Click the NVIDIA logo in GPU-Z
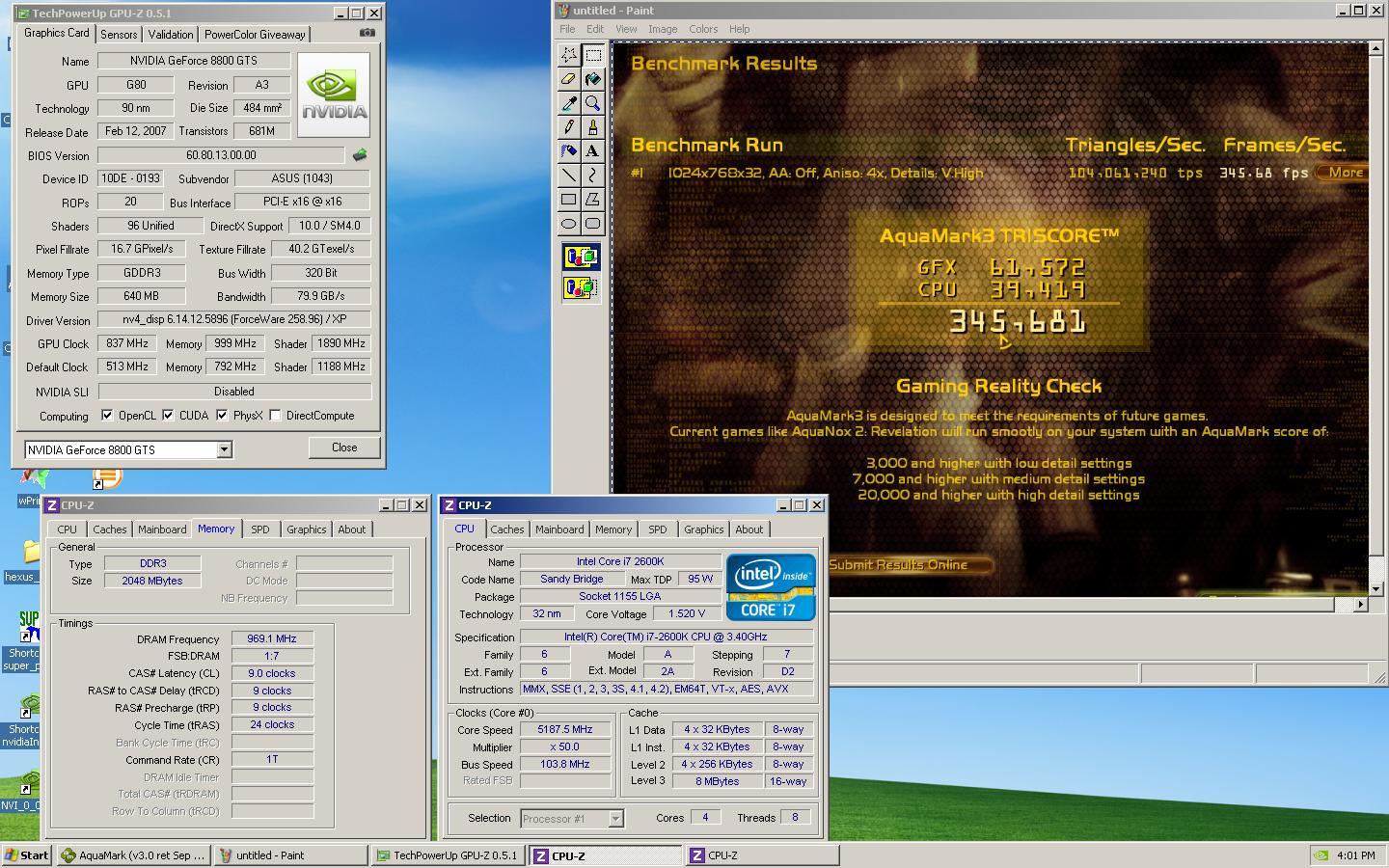1389x868 pixels. coord(334,95)
